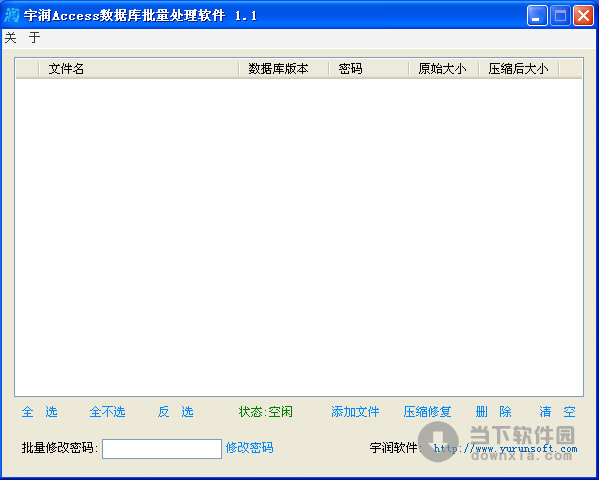The height and width of the screenshot is (480, 599).
Task: Click the 压缩后大小 column header
Action: (x=519, y=69)
